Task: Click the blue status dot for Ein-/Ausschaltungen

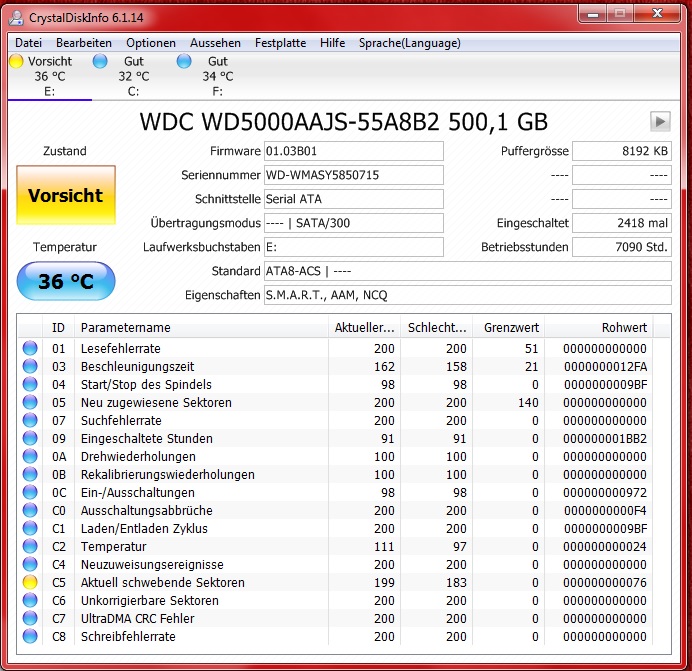Action: point(30,492)
